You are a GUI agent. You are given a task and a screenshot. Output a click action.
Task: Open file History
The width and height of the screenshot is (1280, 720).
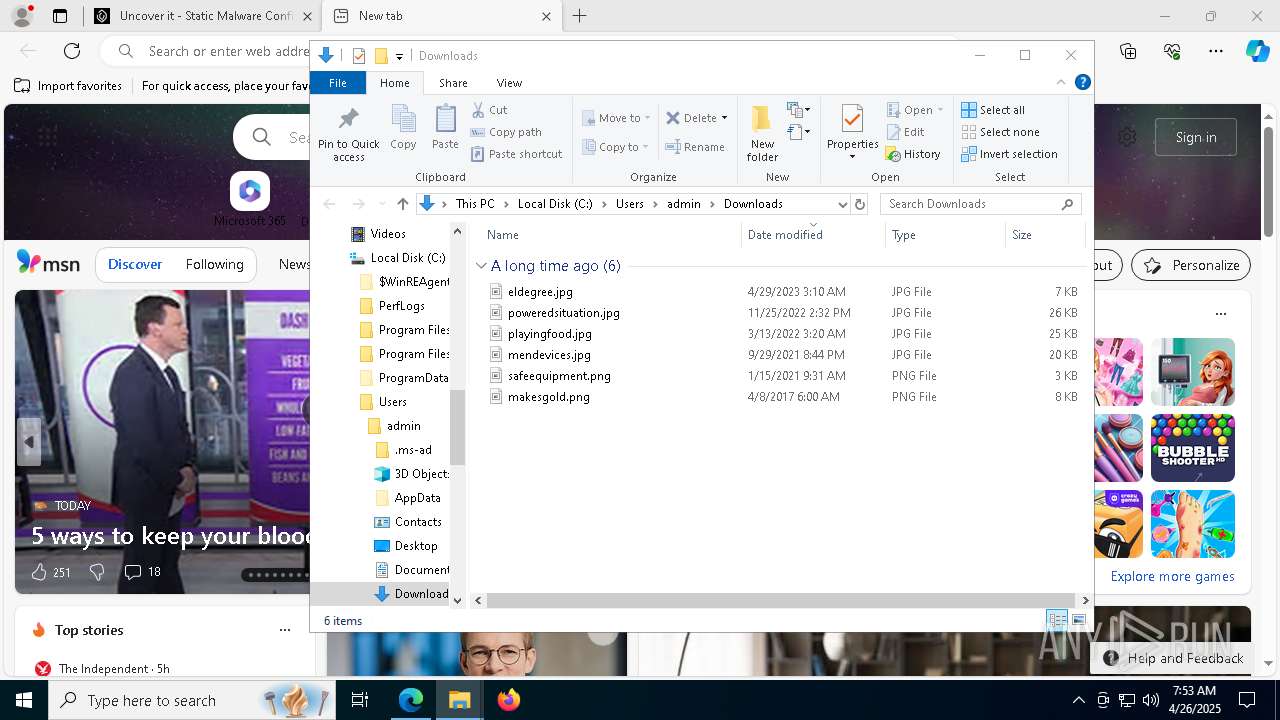[913, 154]
